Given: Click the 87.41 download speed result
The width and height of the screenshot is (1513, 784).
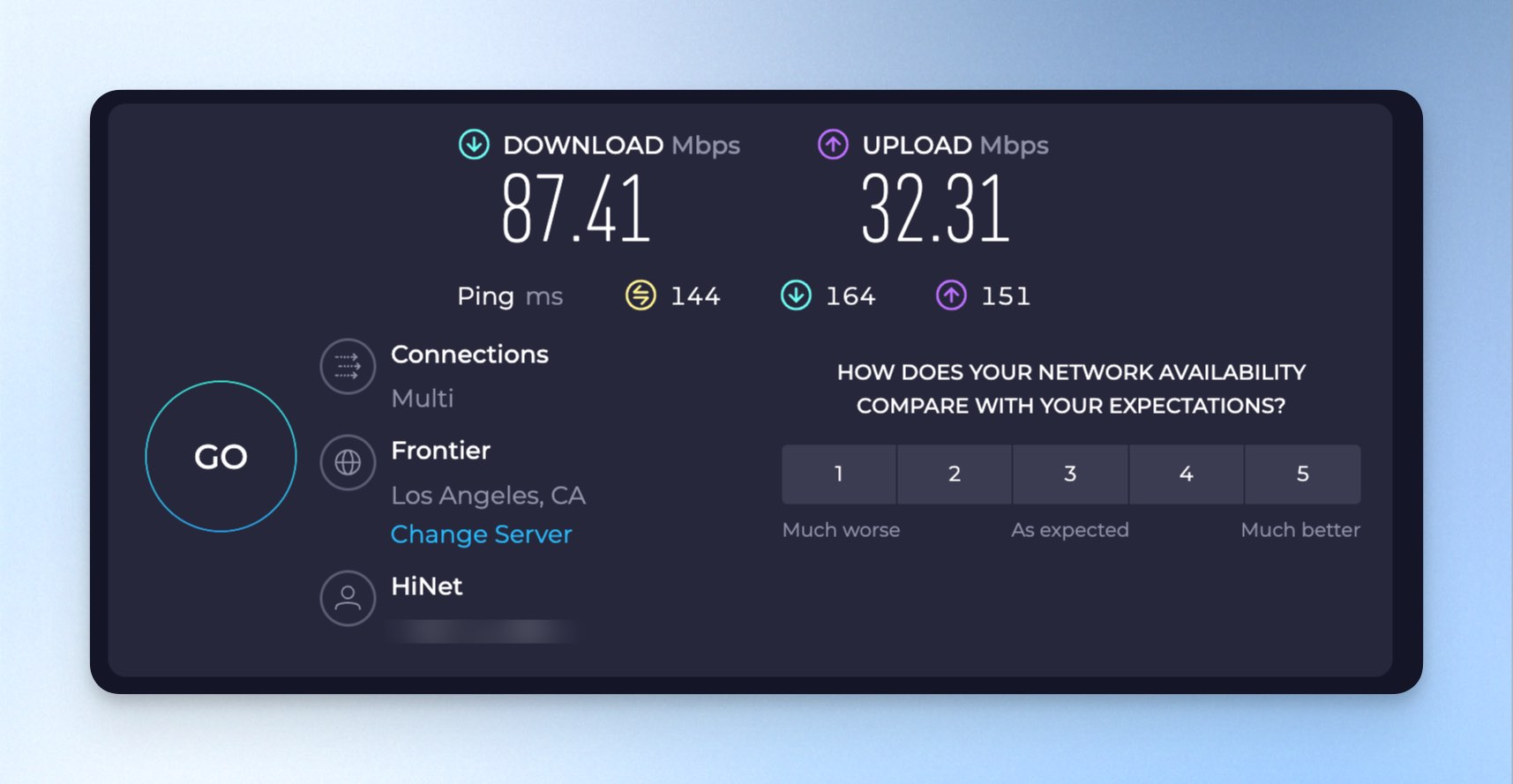Looking at the screenshot, I should pos(576,209).
